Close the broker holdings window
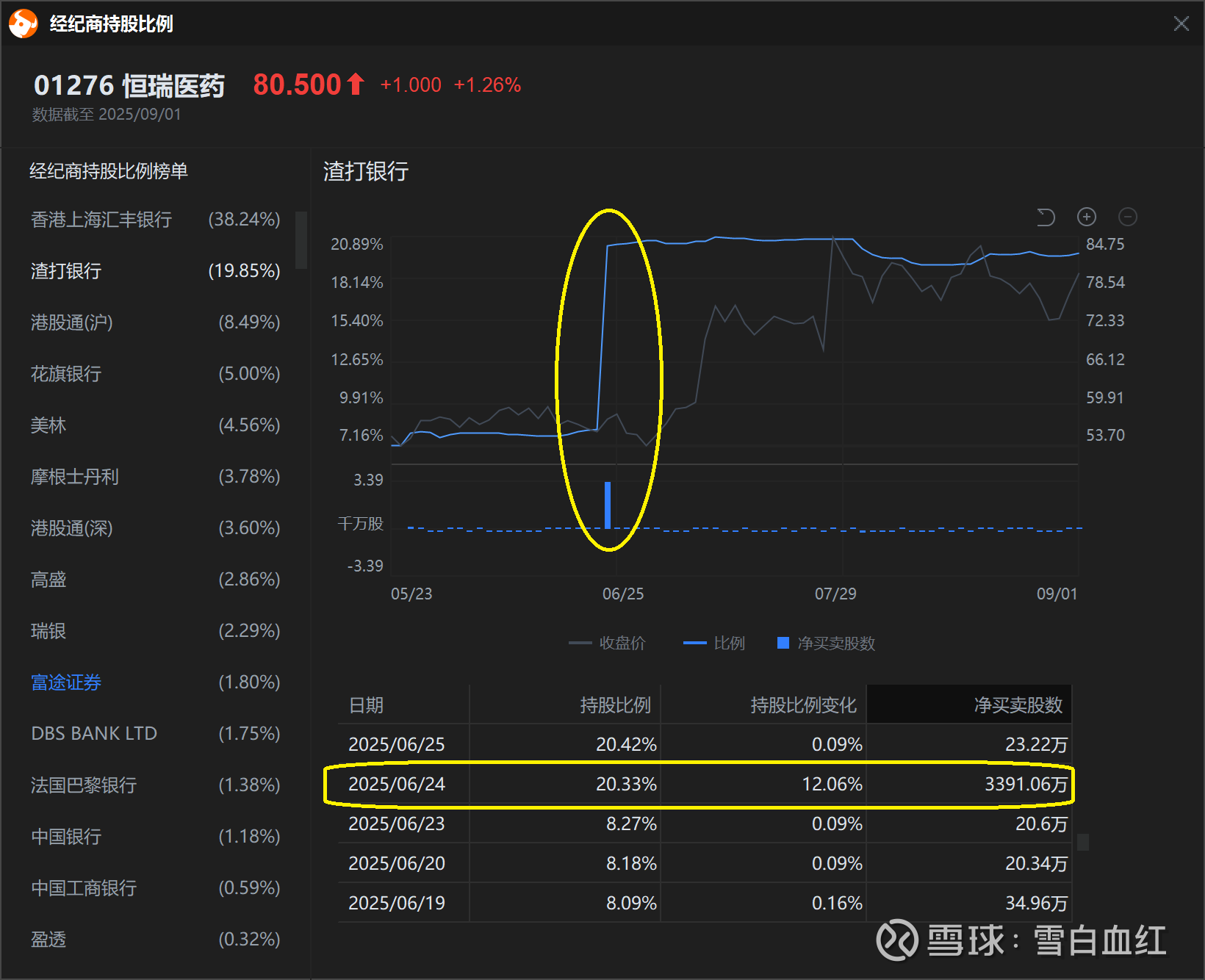The height and width of the screenshot is (980, 1205). pyautogui.click(x=1181, y=24)
